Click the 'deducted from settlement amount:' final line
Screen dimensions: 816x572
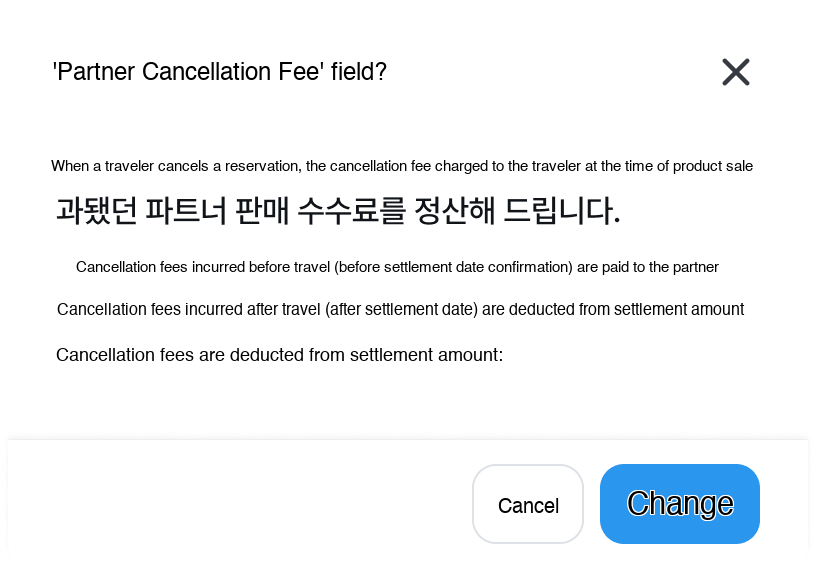pyautogui.click(x=279, y=355)
